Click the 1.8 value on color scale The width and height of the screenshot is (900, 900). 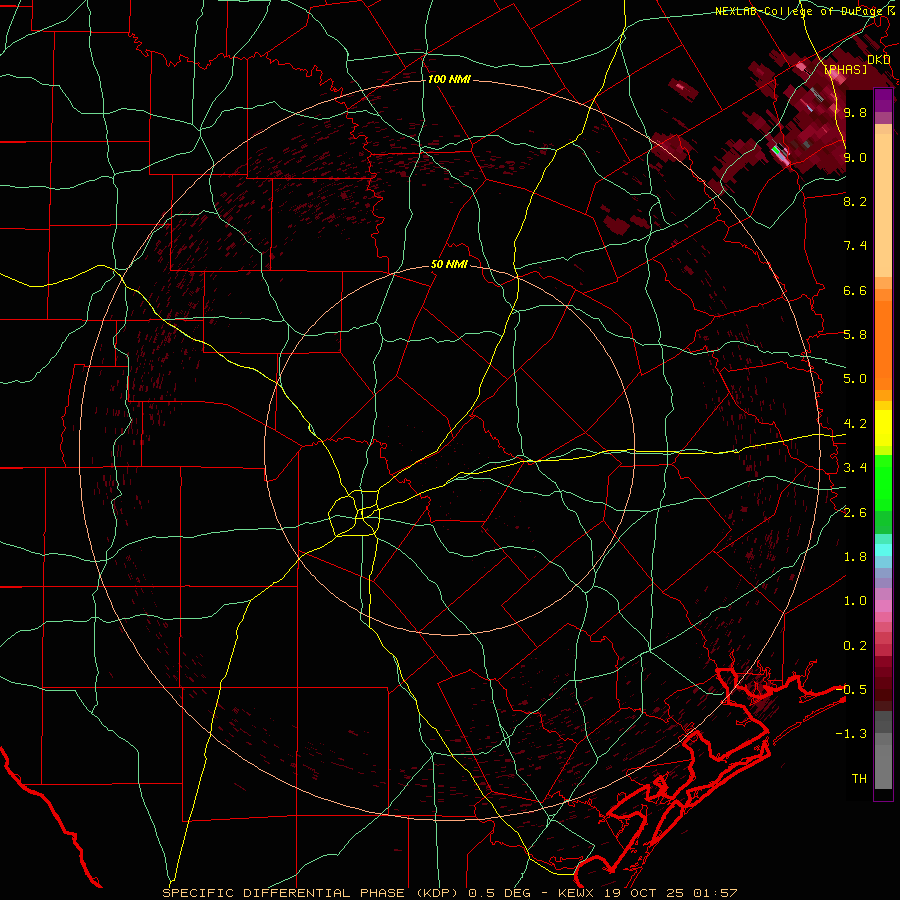(855, 557)
